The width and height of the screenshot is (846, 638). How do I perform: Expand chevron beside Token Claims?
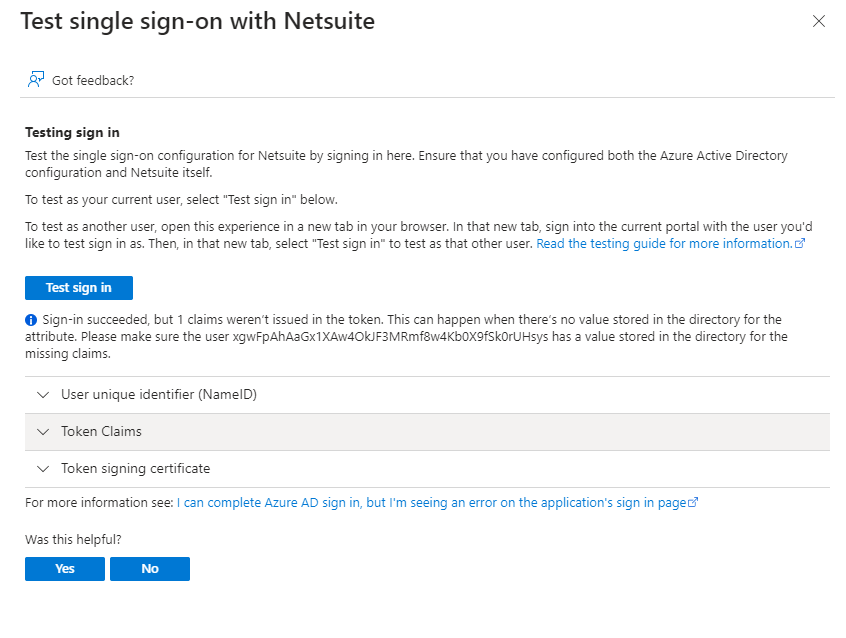tap(43, 432)
